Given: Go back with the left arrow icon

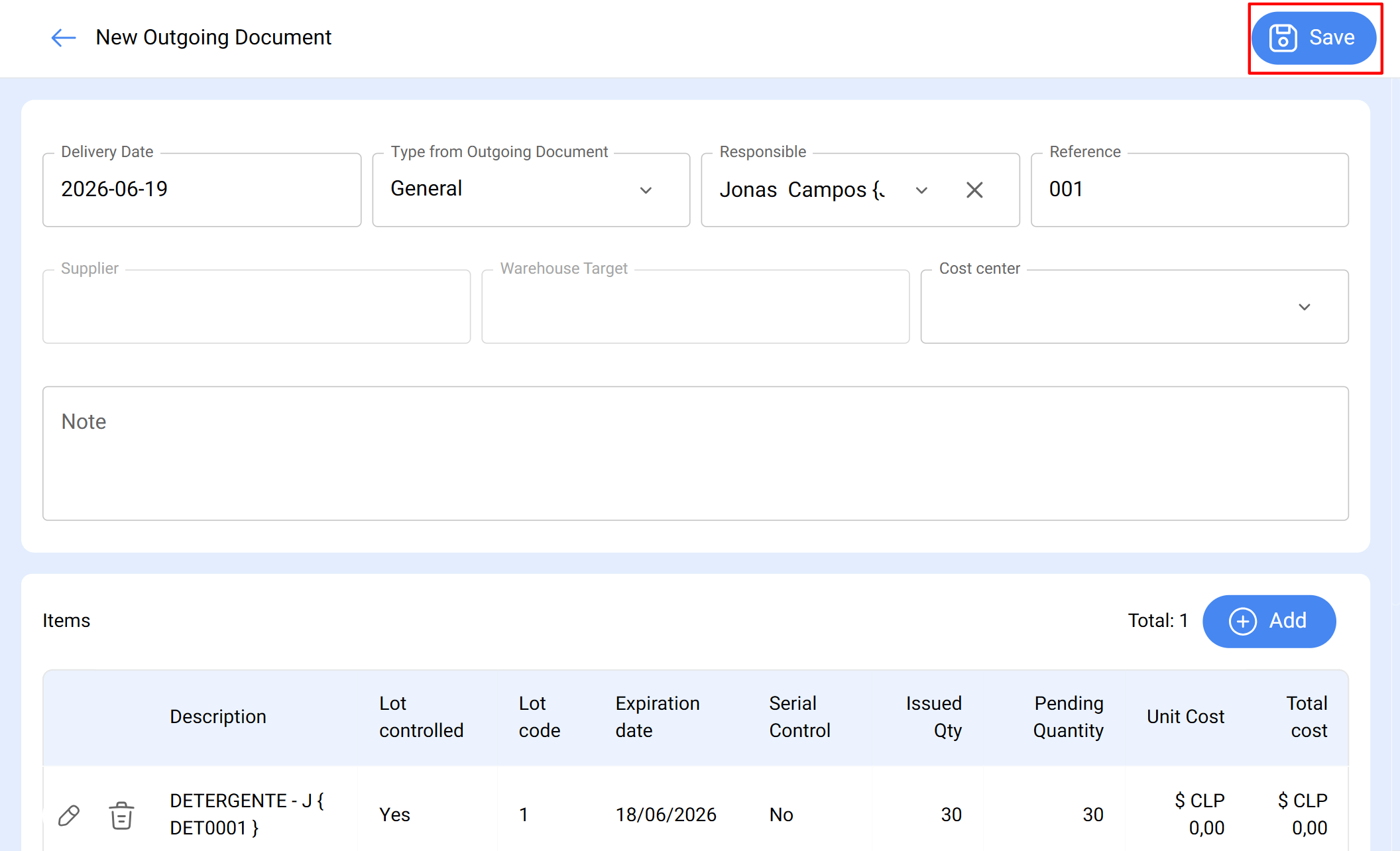Looking at the screenshot, I should [x=64, y=38].
